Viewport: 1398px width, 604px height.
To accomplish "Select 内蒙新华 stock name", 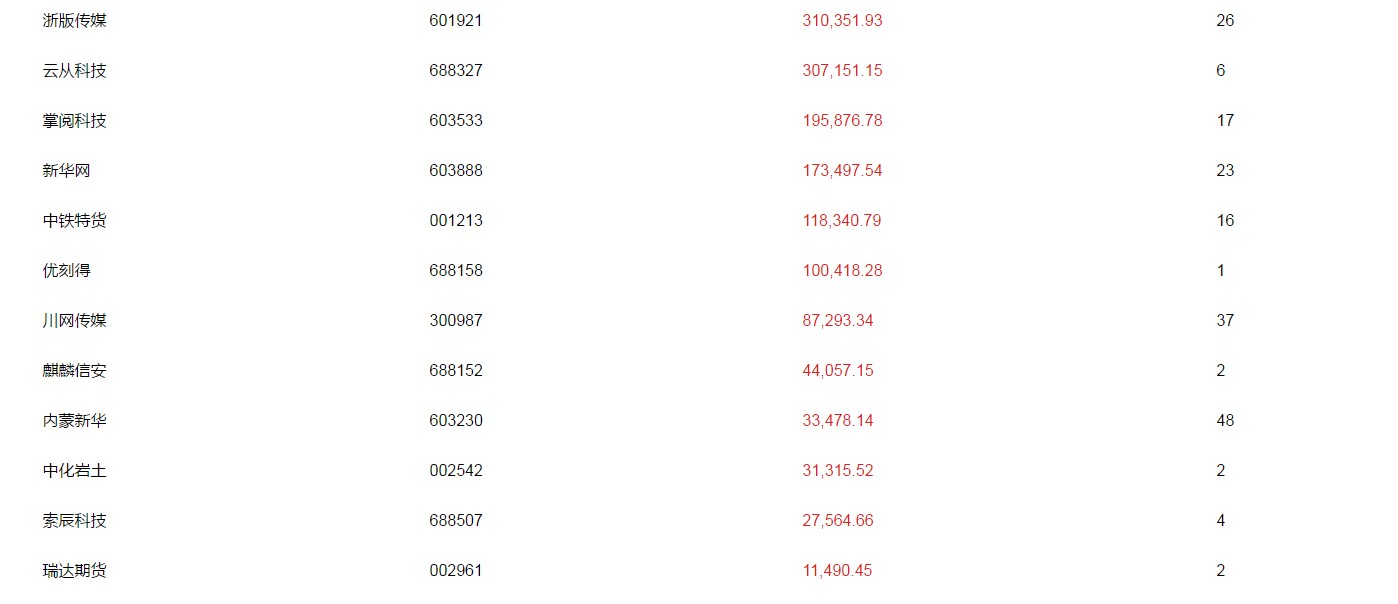I will (x=75, y=421).
